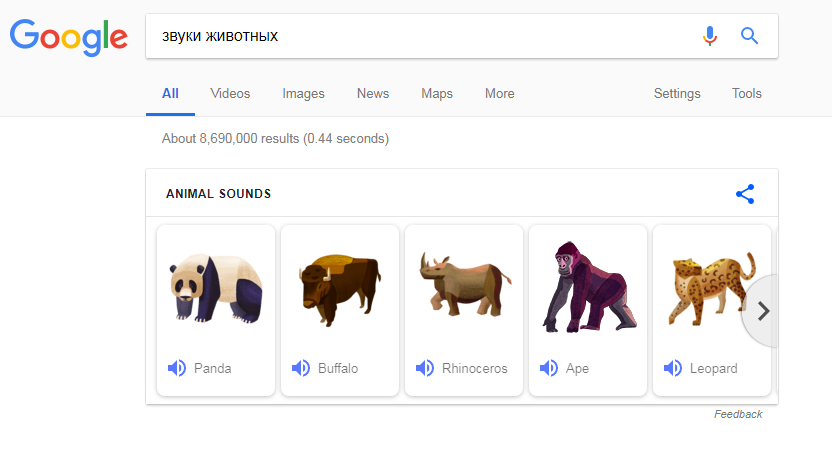Viewport: 832px width, 451px height.
Task: Open the More search options dropdown
Action: pos(499,94)
